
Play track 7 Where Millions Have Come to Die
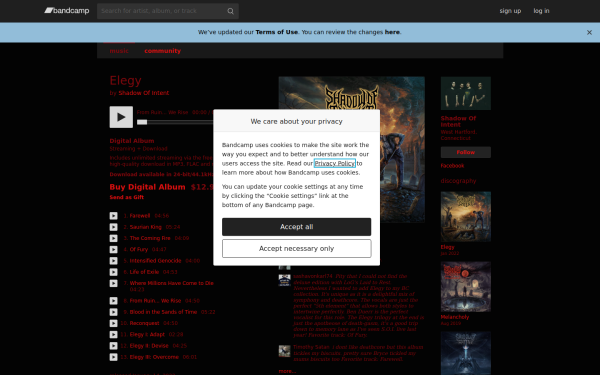pyautogui.click(x=114, y=283)
